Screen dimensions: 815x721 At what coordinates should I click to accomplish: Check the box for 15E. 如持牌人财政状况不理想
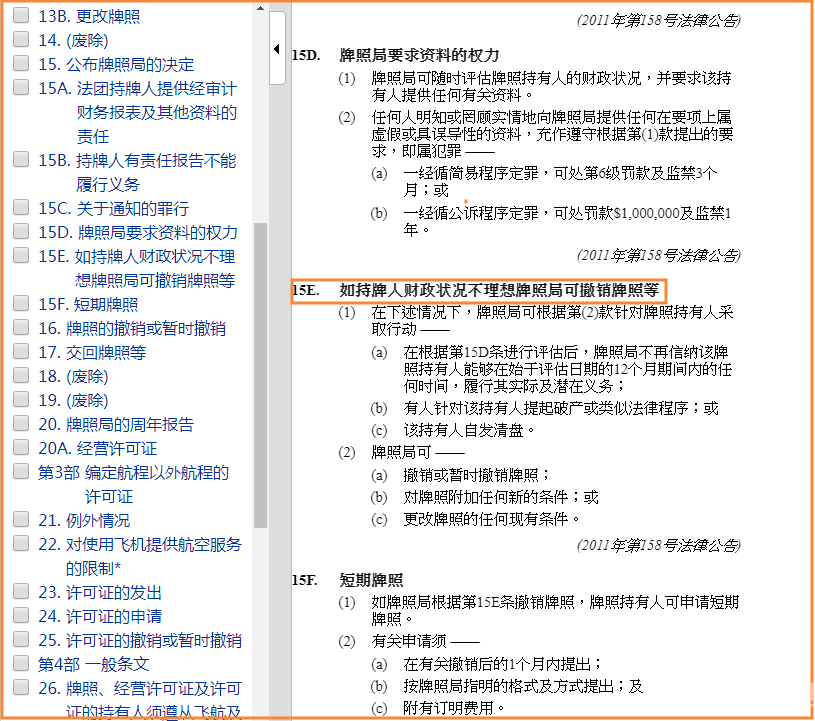click(x=21, y=255)
